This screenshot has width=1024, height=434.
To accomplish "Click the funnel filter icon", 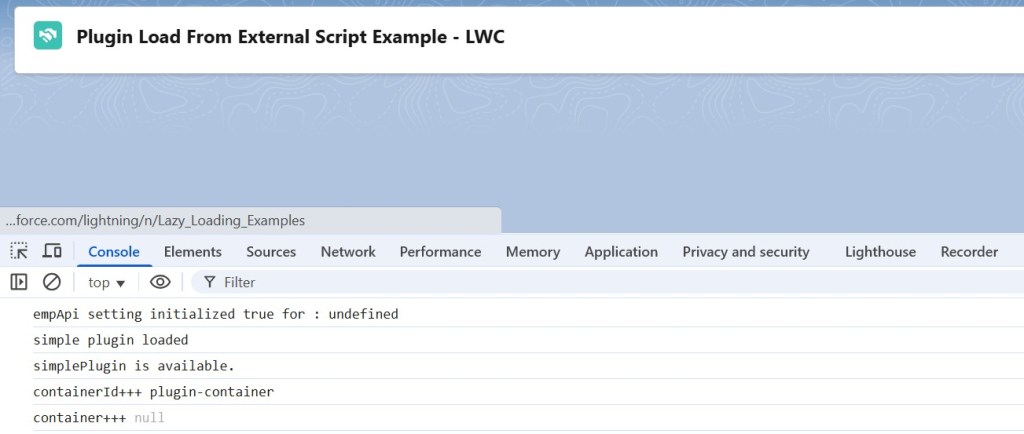I will coord(210,282).
